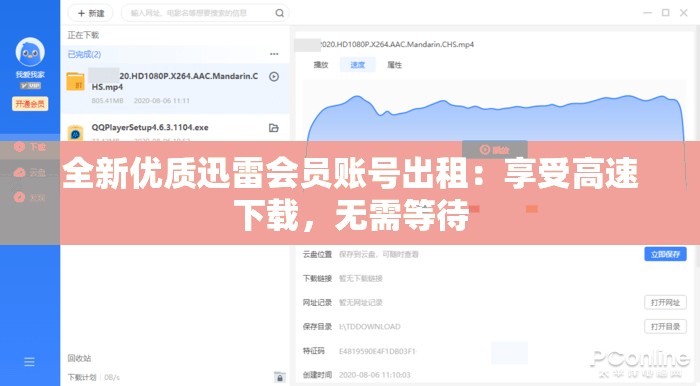The image size is (700, 386).
Task: Click the VIP badge under username
Action: click(x=30, y=86)
